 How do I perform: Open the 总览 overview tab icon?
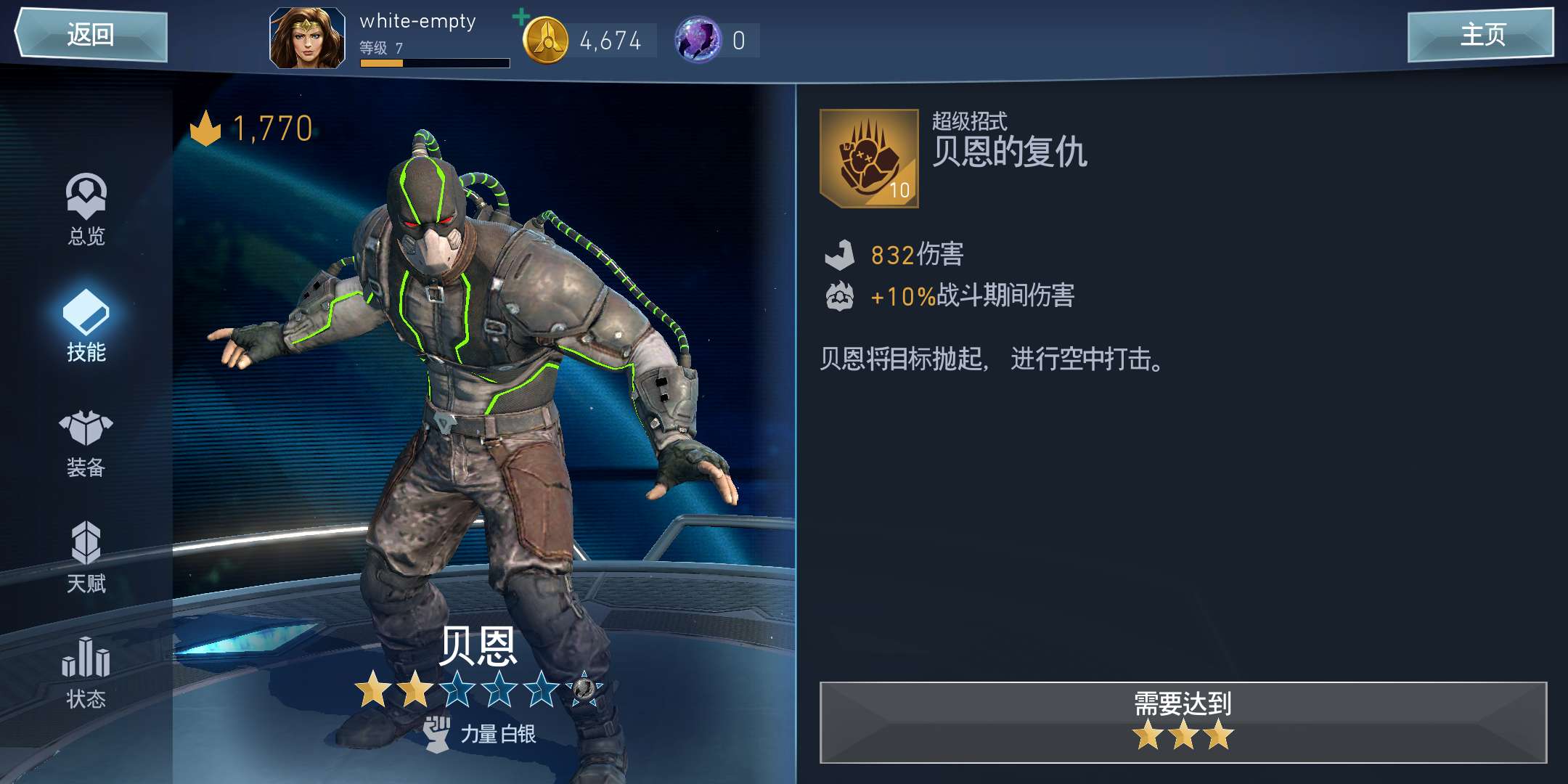pos(86,196)
